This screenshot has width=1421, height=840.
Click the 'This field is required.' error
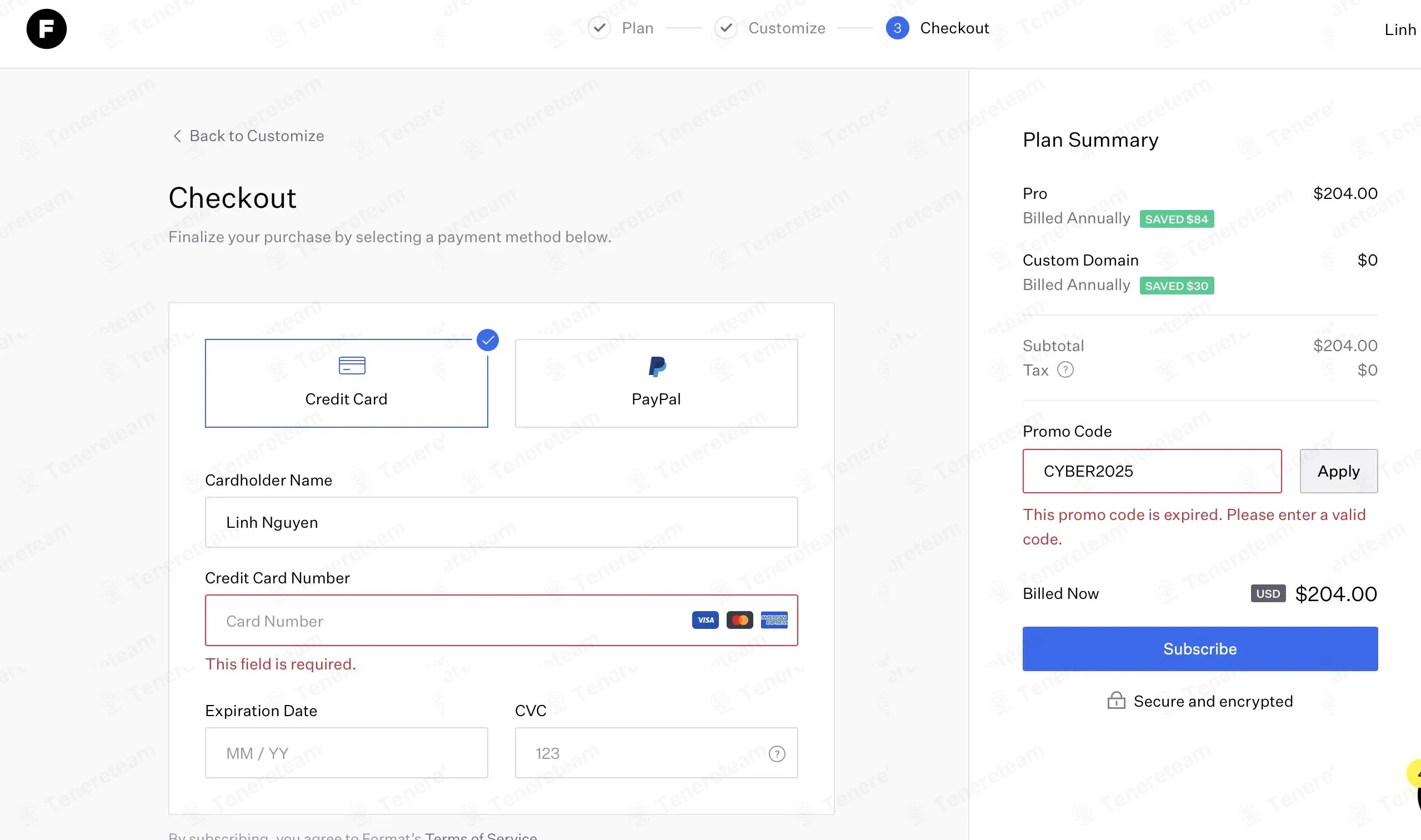(281, 664)
